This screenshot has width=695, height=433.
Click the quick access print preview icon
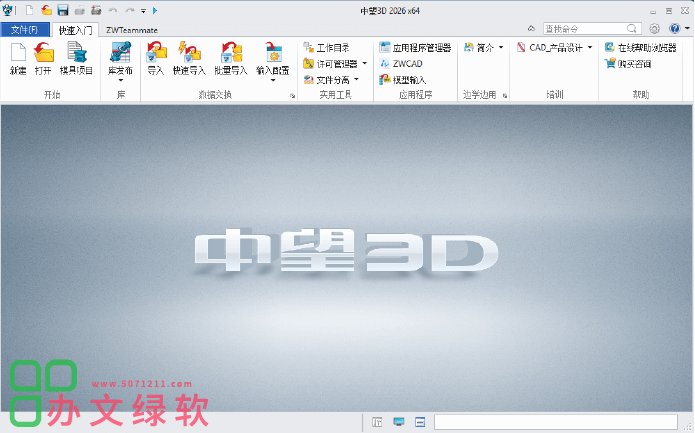click(x=96, y=10)
